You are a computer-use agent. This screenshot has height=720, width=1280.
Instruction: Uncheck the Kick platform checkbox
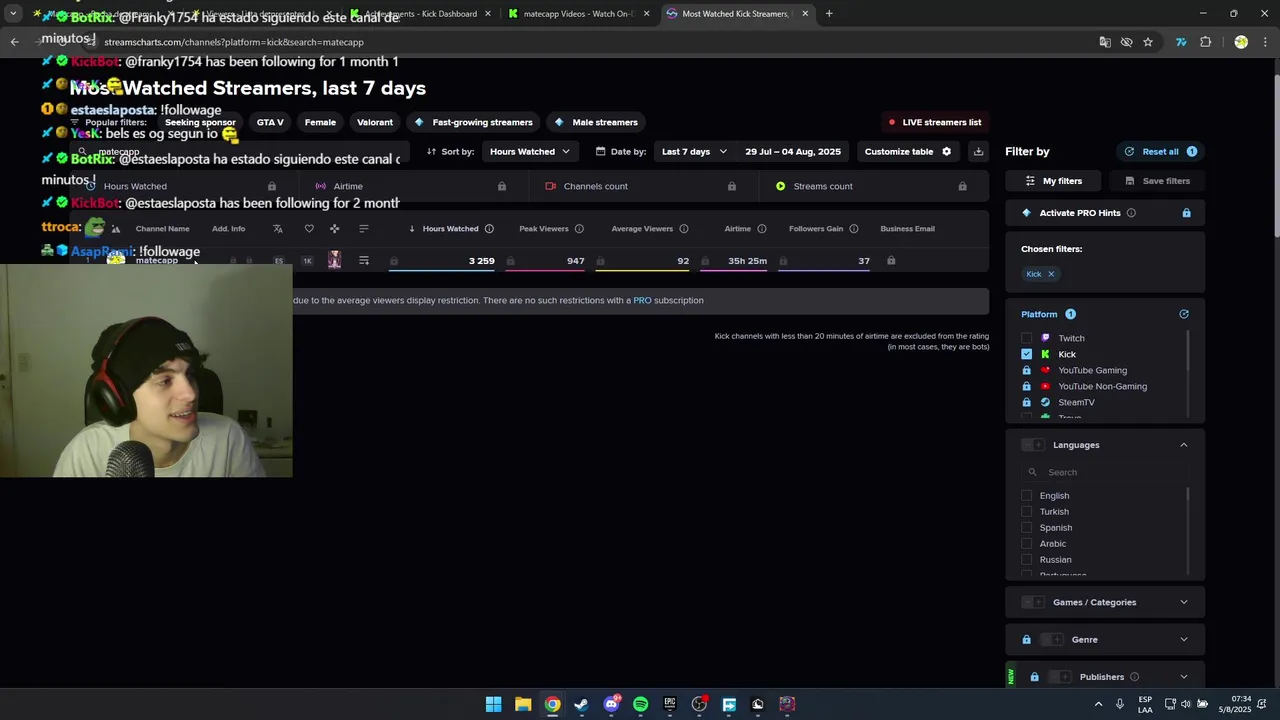pyautogui.click(x=1027, y=354)
